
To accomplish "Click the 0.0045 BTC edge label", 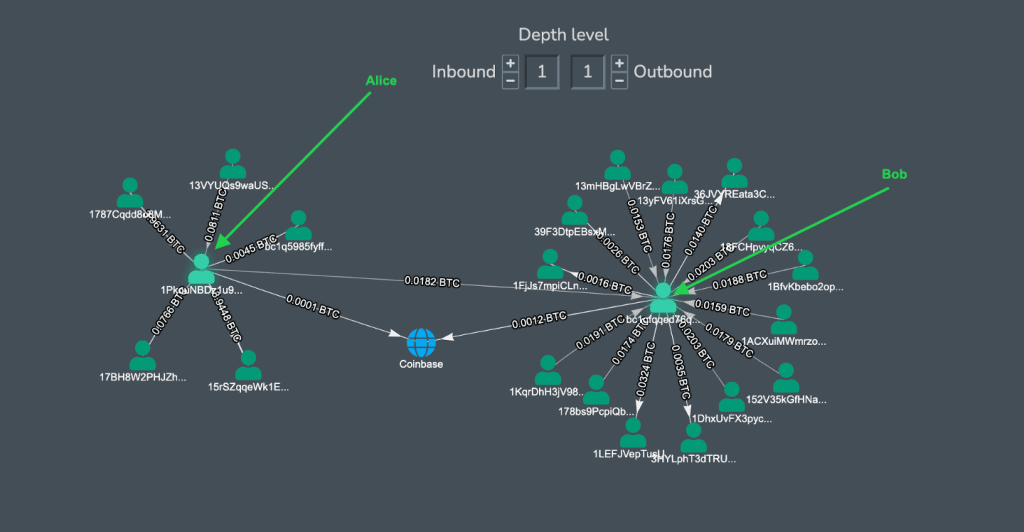I will (x=251, y=250).
